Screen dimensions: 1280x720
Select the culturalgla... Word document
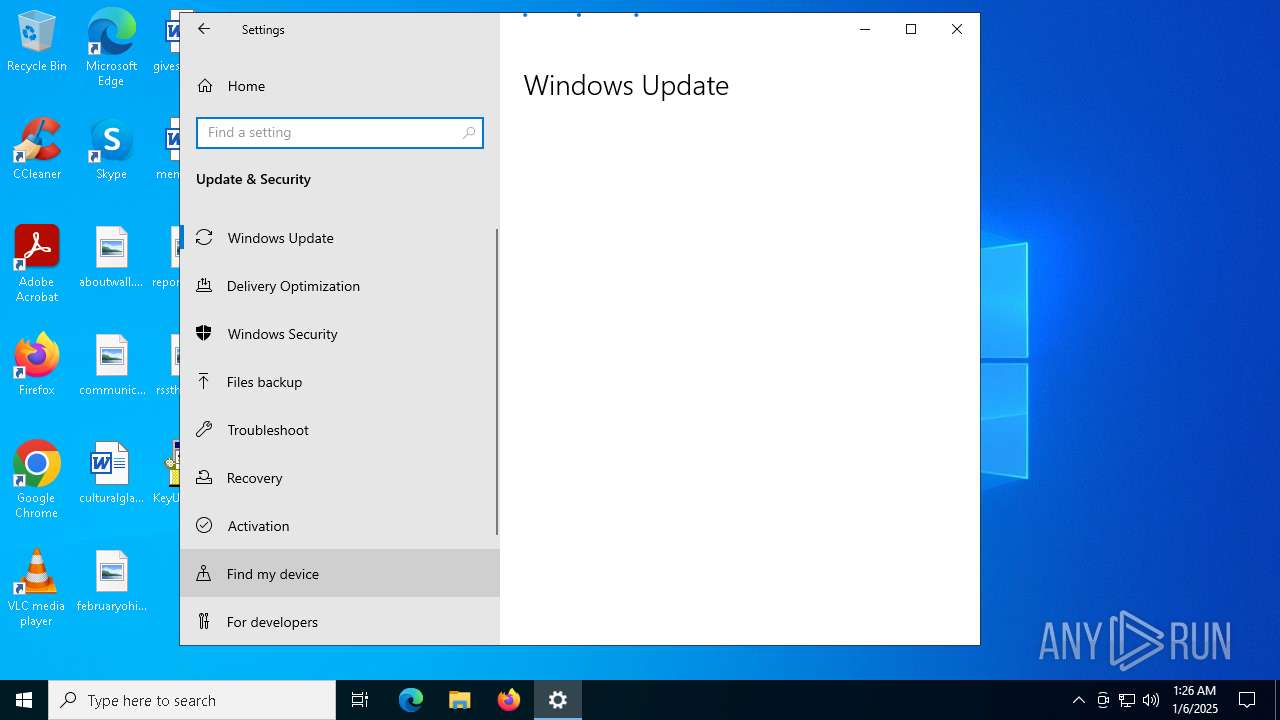click(111, 474)
